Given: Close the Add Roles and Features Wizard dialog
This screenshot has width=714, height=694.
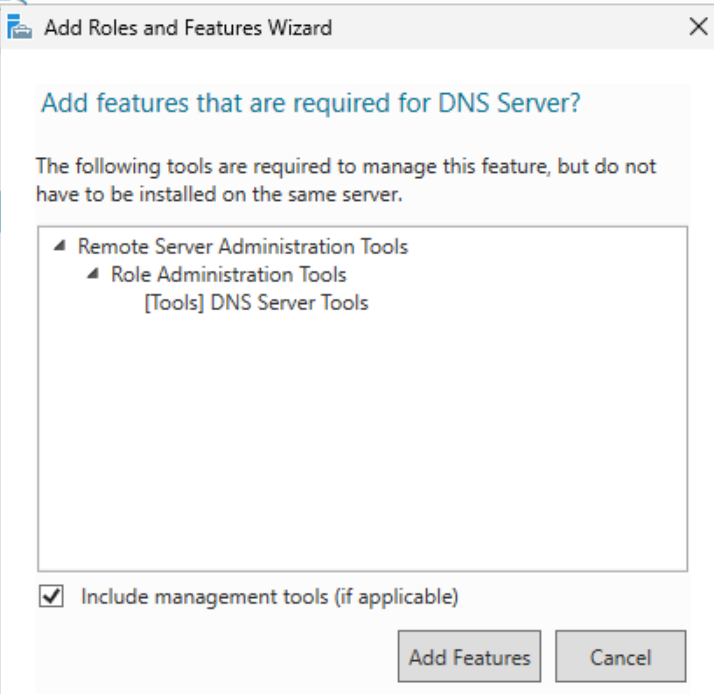Looking at the screenshot, I should [x=698, y=27].
